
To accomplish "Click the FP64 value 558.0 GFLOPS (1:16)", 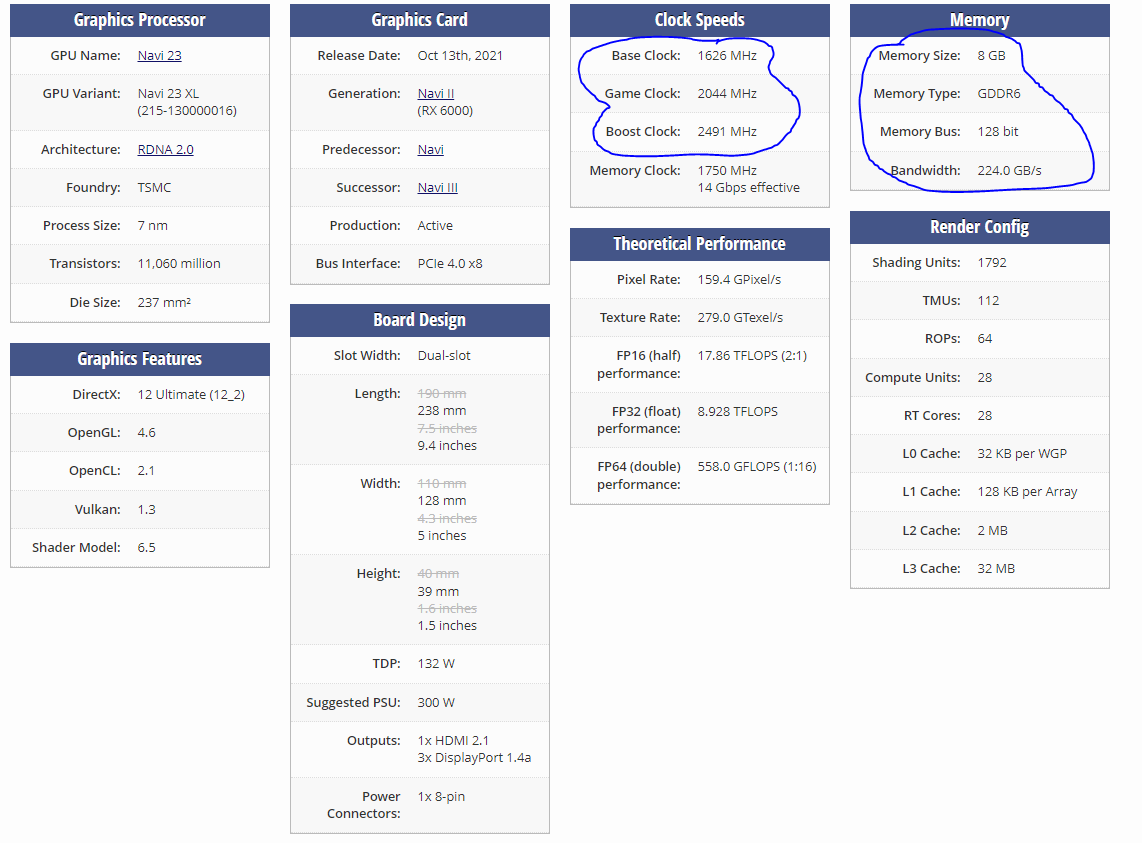I will click(757, 466).
